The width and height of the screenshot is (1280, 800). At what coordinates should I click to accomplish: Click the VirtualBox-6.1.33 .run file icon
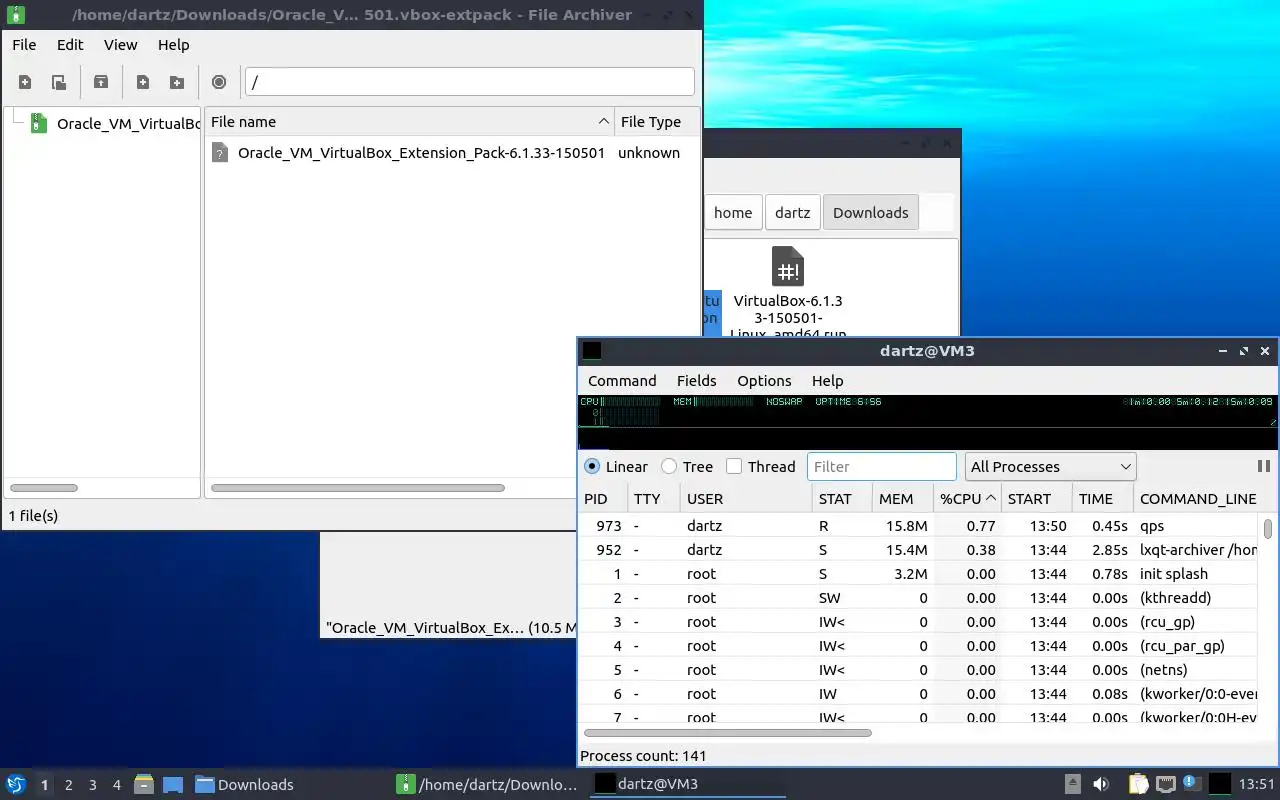tap(788, 267)
